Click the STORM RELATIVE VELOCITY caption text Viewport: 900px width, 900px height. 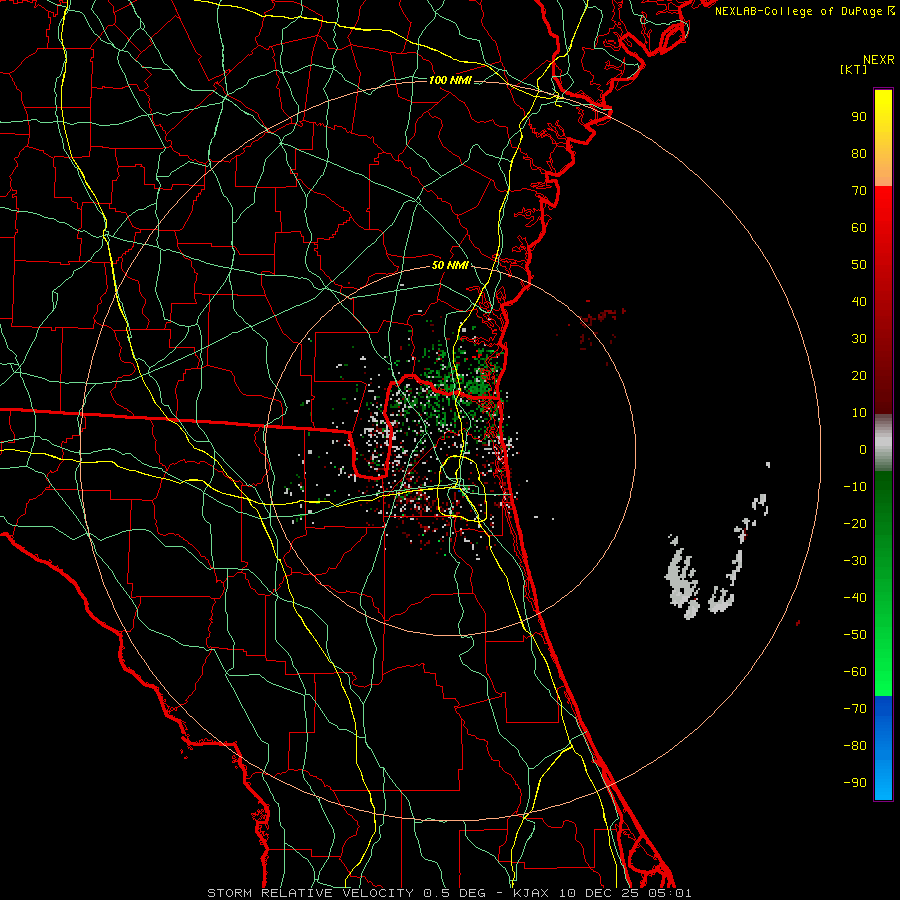pyautogui.click(x=313, y=893)
